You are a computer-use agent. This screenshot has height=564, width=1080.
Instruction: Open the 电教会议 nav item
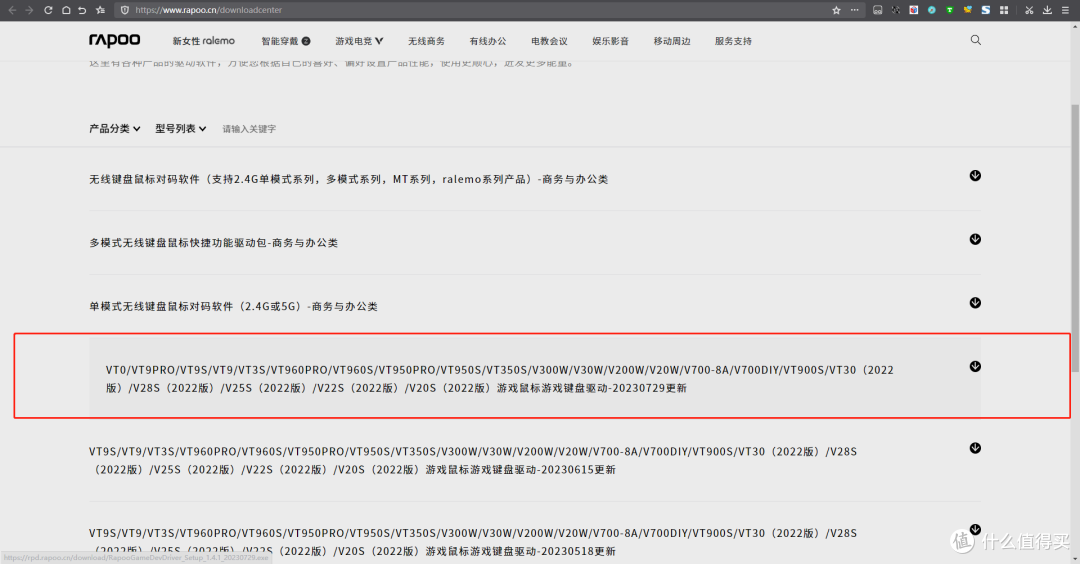pyautogui.click(x=549, y=41)
